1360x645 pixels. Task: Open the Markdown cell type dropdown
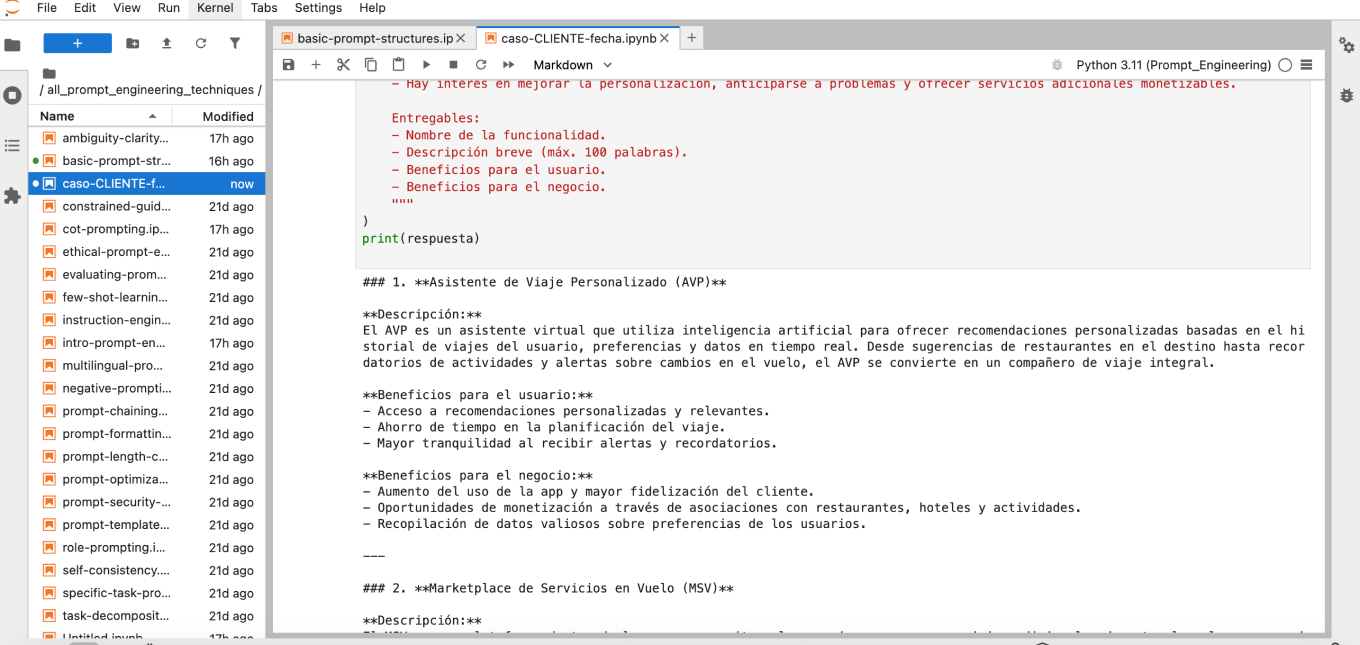pos(572,65)
